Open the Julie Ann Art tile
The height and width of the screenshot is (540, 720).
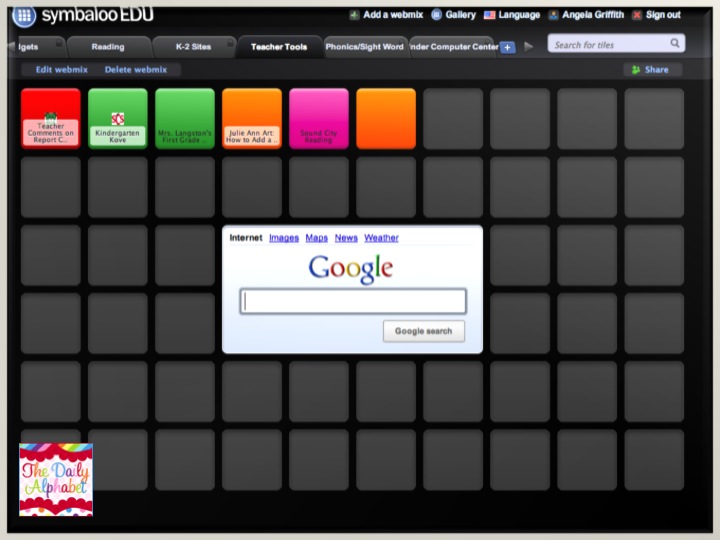[x=252, y=118]
